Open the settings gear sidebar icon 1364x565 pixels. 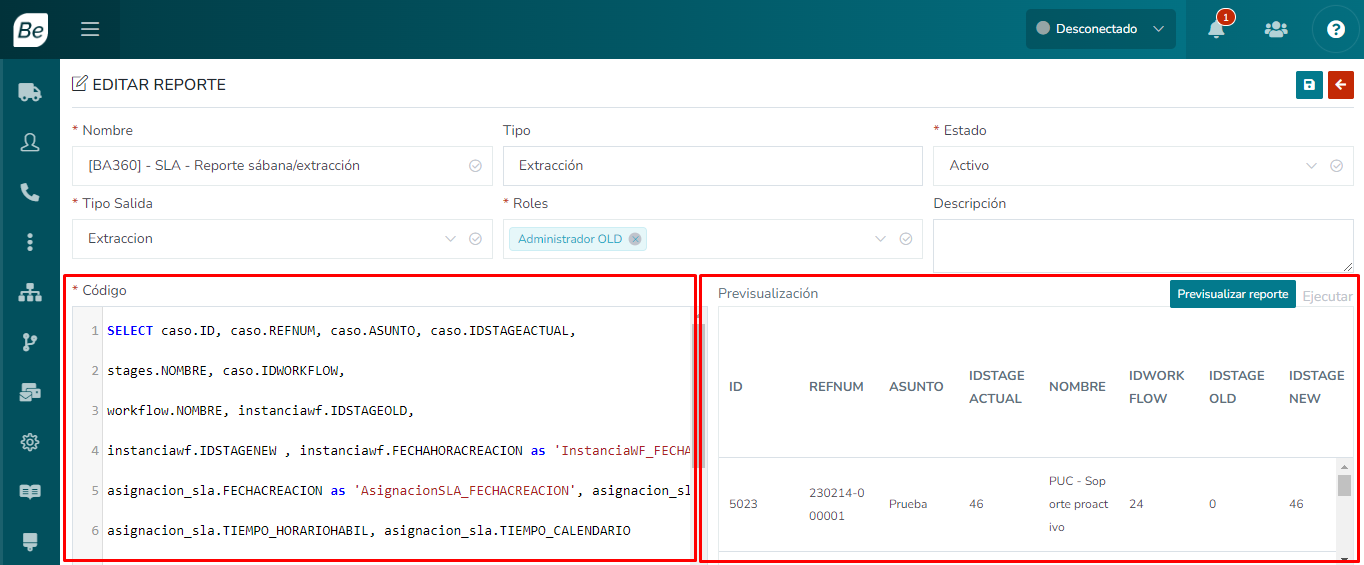[x=30, y=442]
